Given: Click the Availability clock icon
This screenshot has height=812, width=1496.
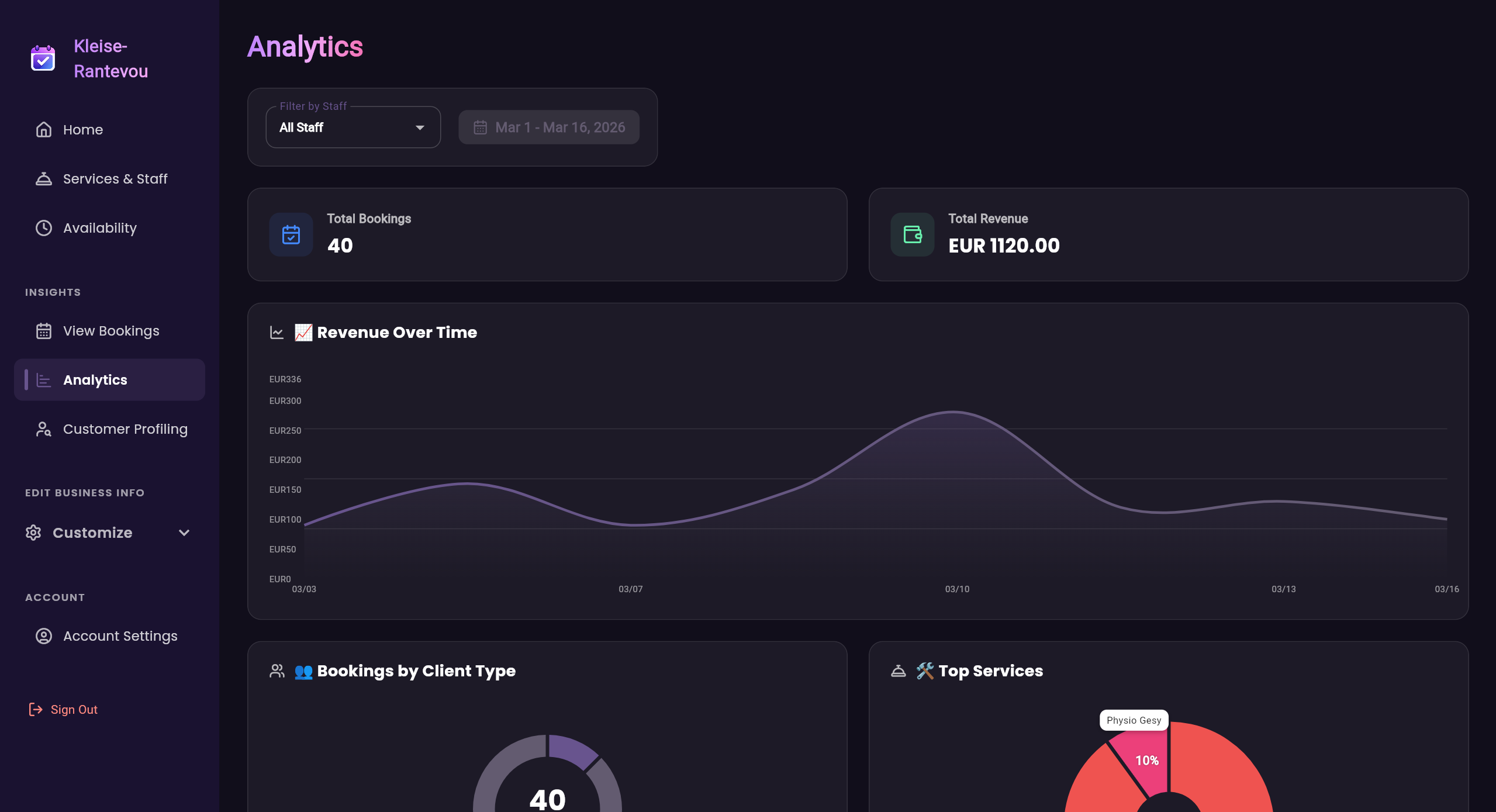Looking at the screenshot, I should point(44,228).
